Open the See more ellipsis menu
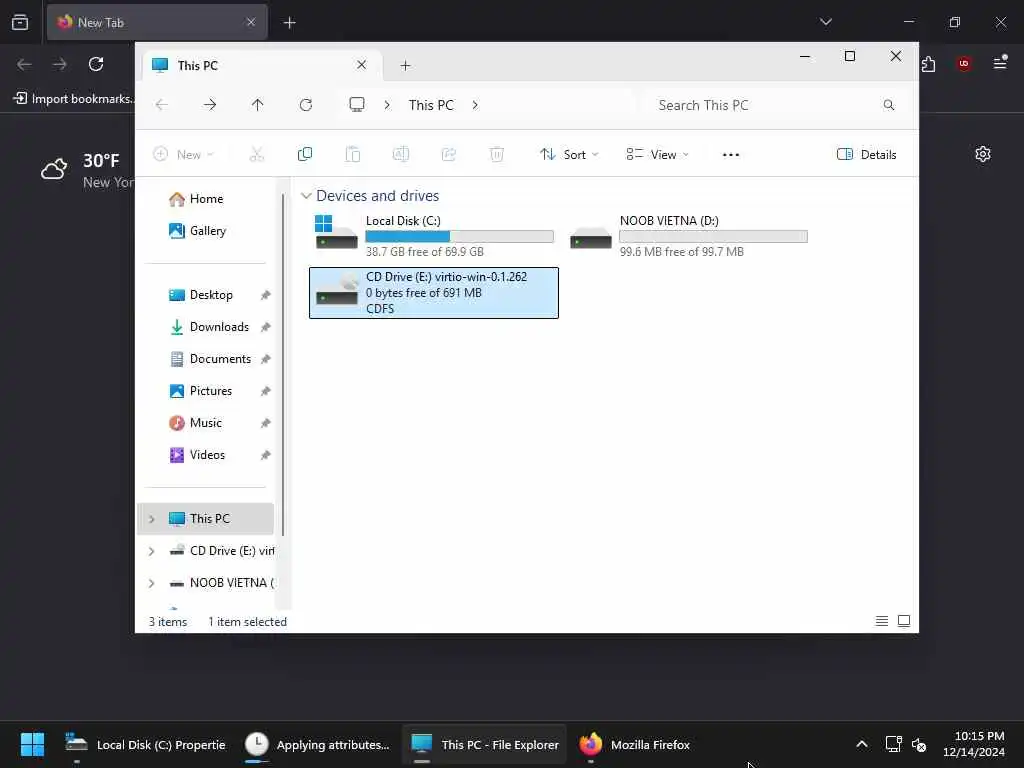The height and width of the screenshot is (768, 1024). pyautogui.click(x=731, y=155)
